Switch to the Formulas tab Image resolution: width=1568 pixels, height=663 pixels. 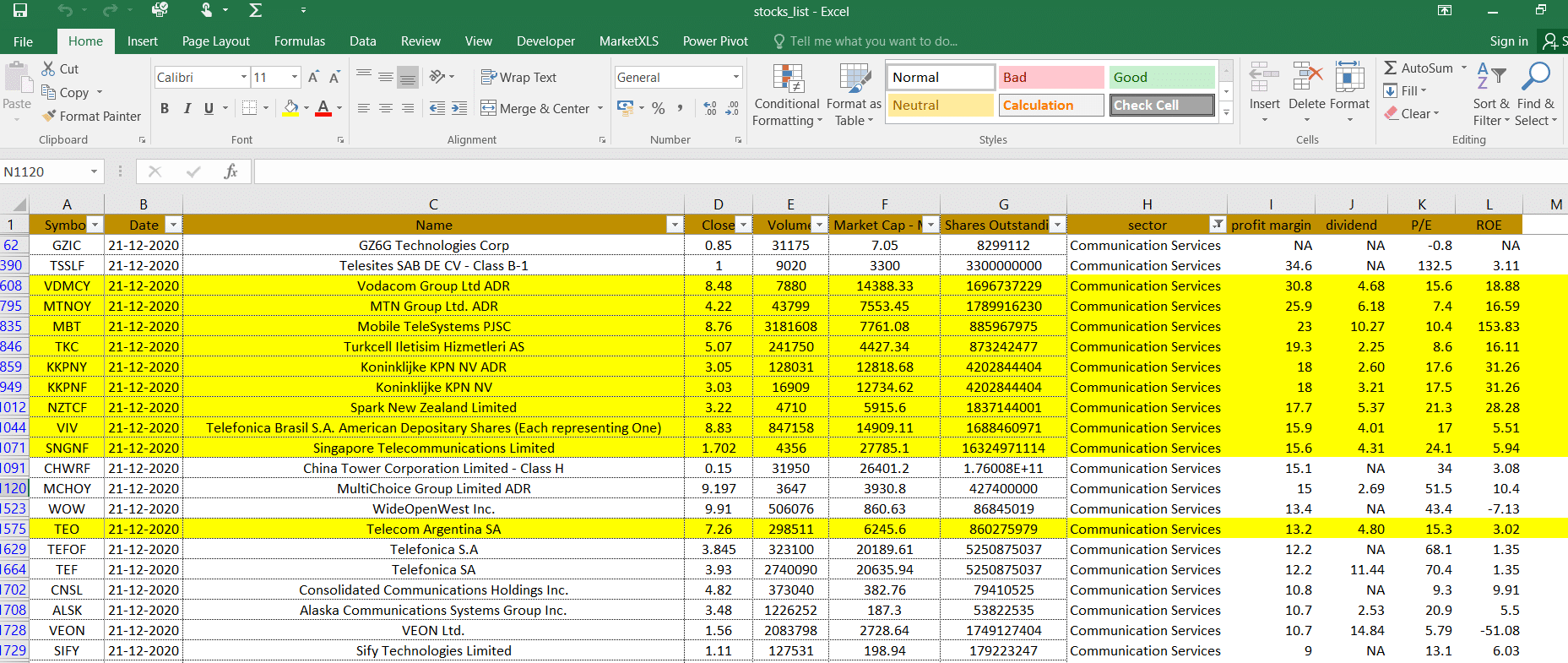(300, 41)
